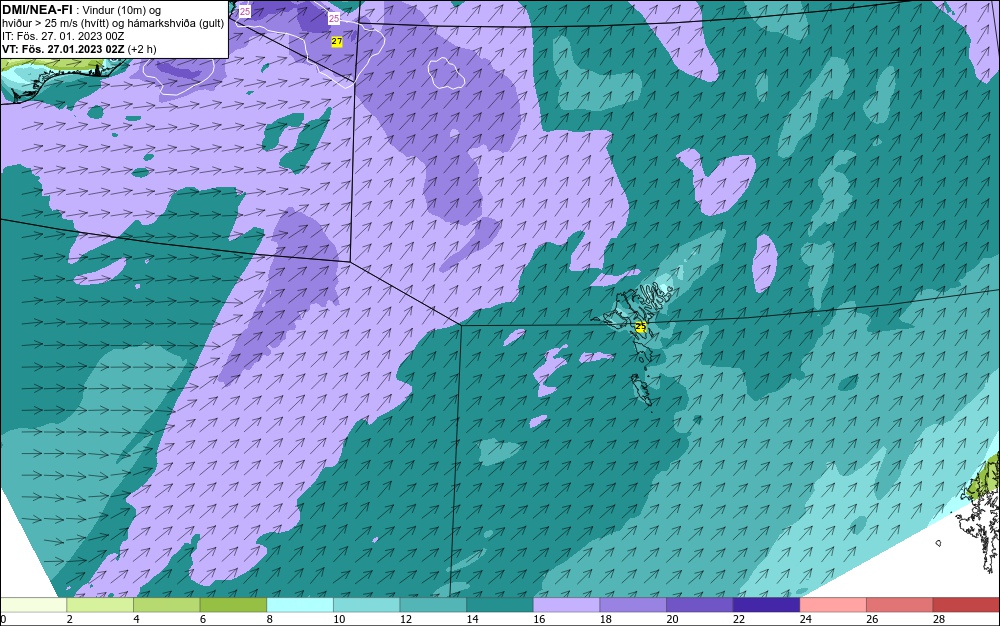This screenshot has height=626, width=1000.
Task: Click the 0–2 m/s pale yellow legend swatch
Action: click(33, 604)
